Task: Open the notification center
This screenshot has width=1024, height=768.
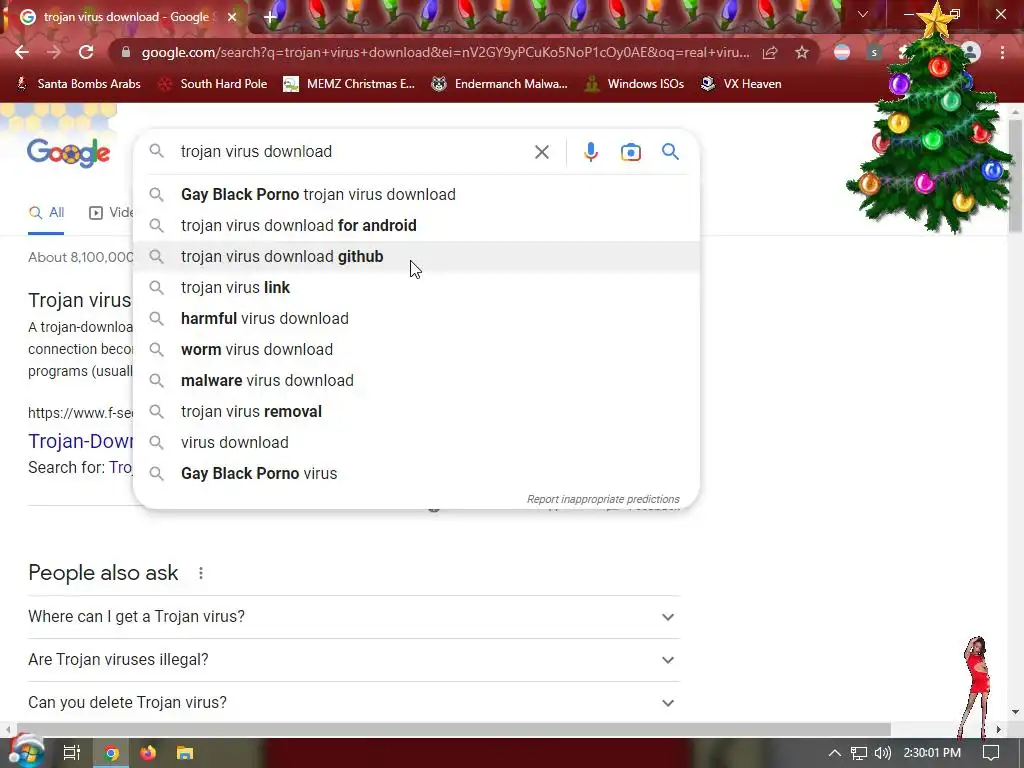Action: [x=991, y=753]
